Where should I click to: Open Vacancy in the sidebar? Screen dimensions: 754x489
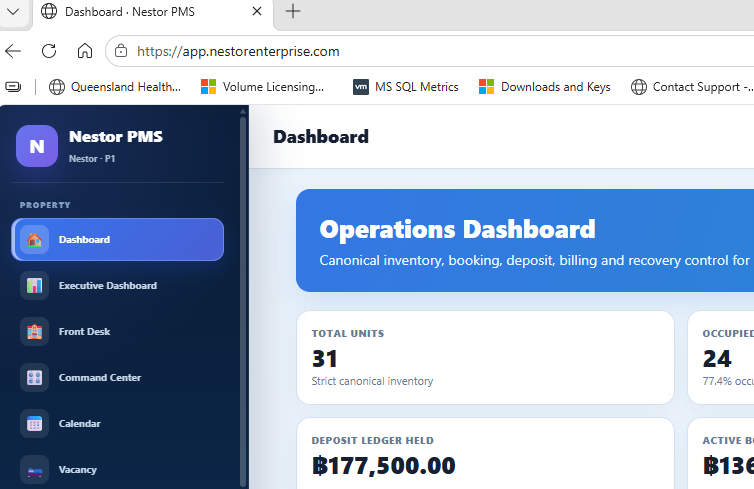coord(118,470)
